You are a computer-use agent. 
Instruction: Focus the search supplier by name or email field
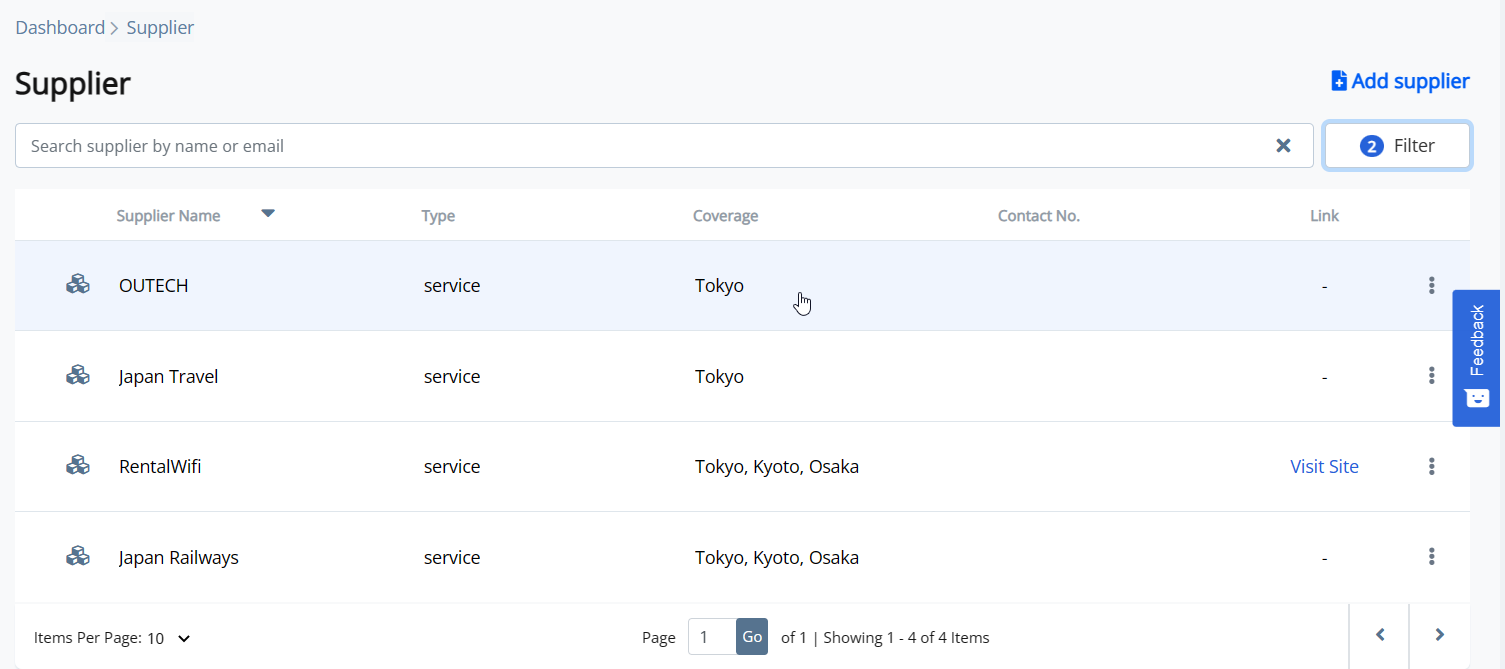pos(664,146)
